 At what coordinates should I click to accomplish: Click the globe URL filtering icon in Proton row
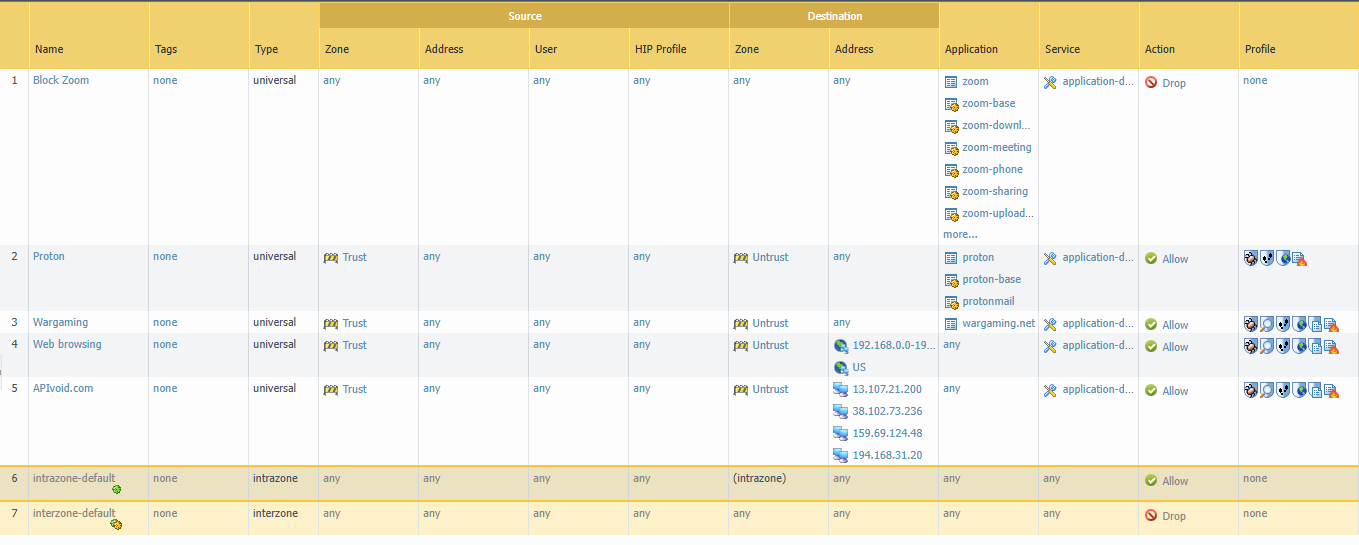click(1283, 258)
